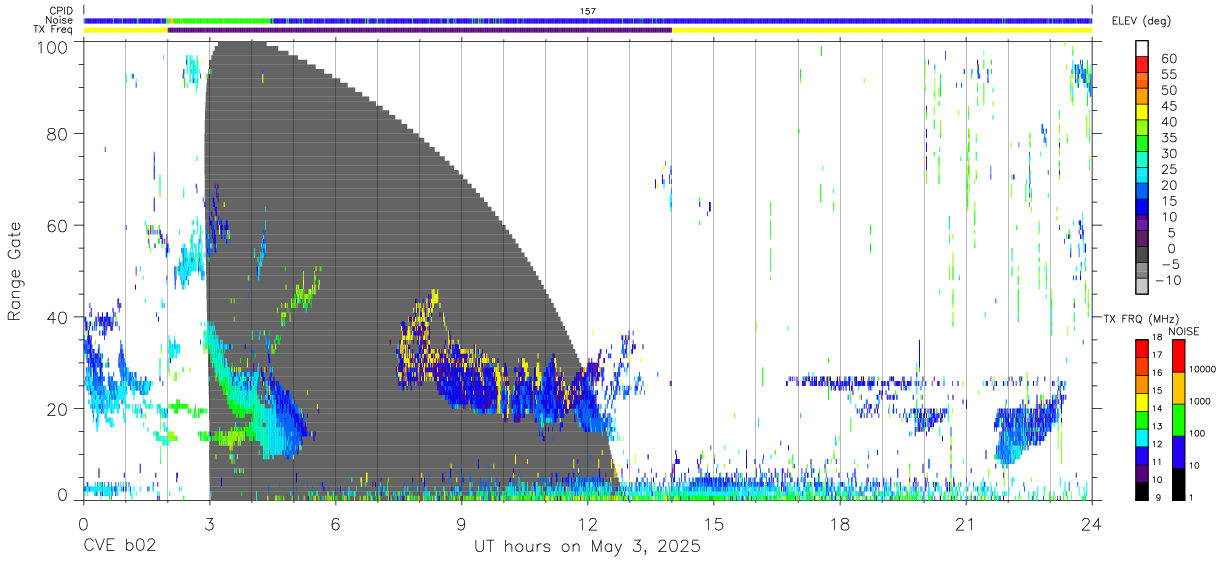This screenshot has height=567, width=1228.
Task: Click the green 13 MHz frequency swatch
Action: [x=1142, y=419]
